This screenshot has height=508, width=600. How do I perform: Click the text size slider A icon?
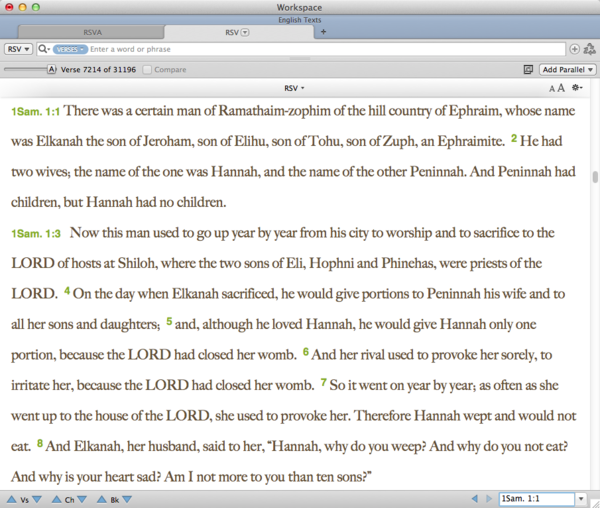(52, 70)
